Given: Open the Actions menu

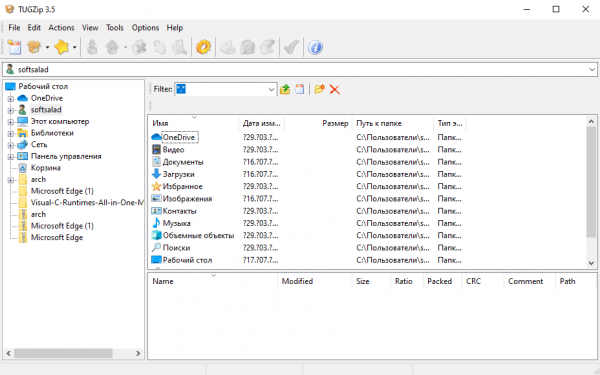Looking at the screenshot, I should click(61, 28).
